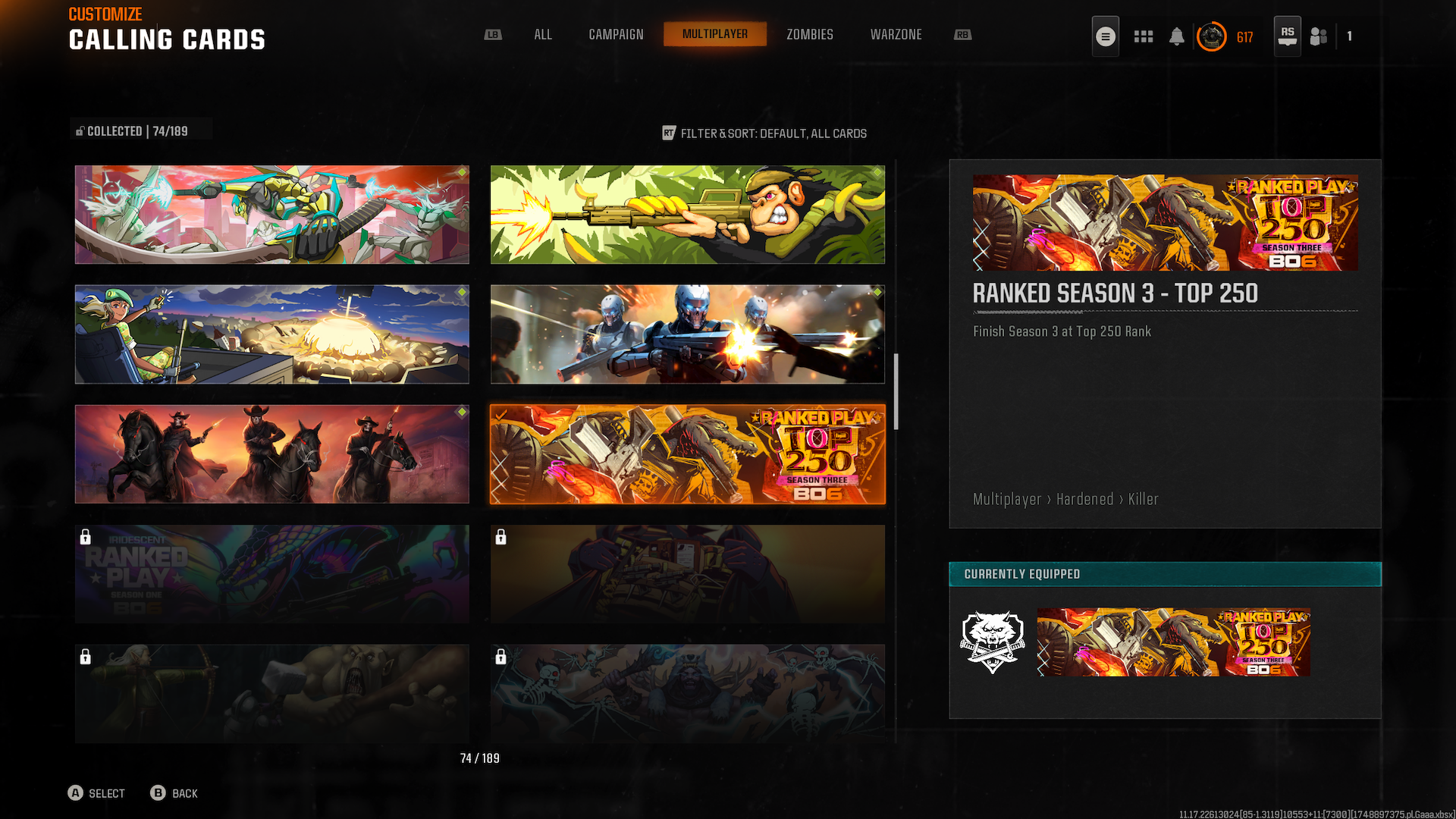Click the RT filter and sort icon

(668, 133)
